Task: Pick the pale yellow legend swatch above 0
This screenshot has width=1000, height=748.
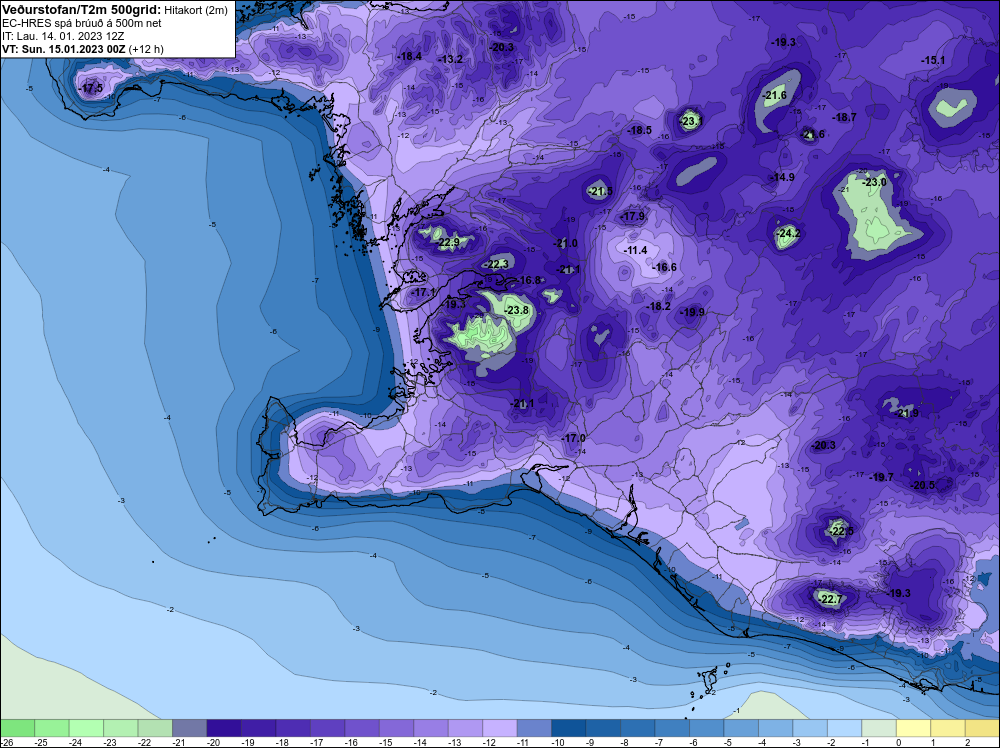Action: click(913, 728)
